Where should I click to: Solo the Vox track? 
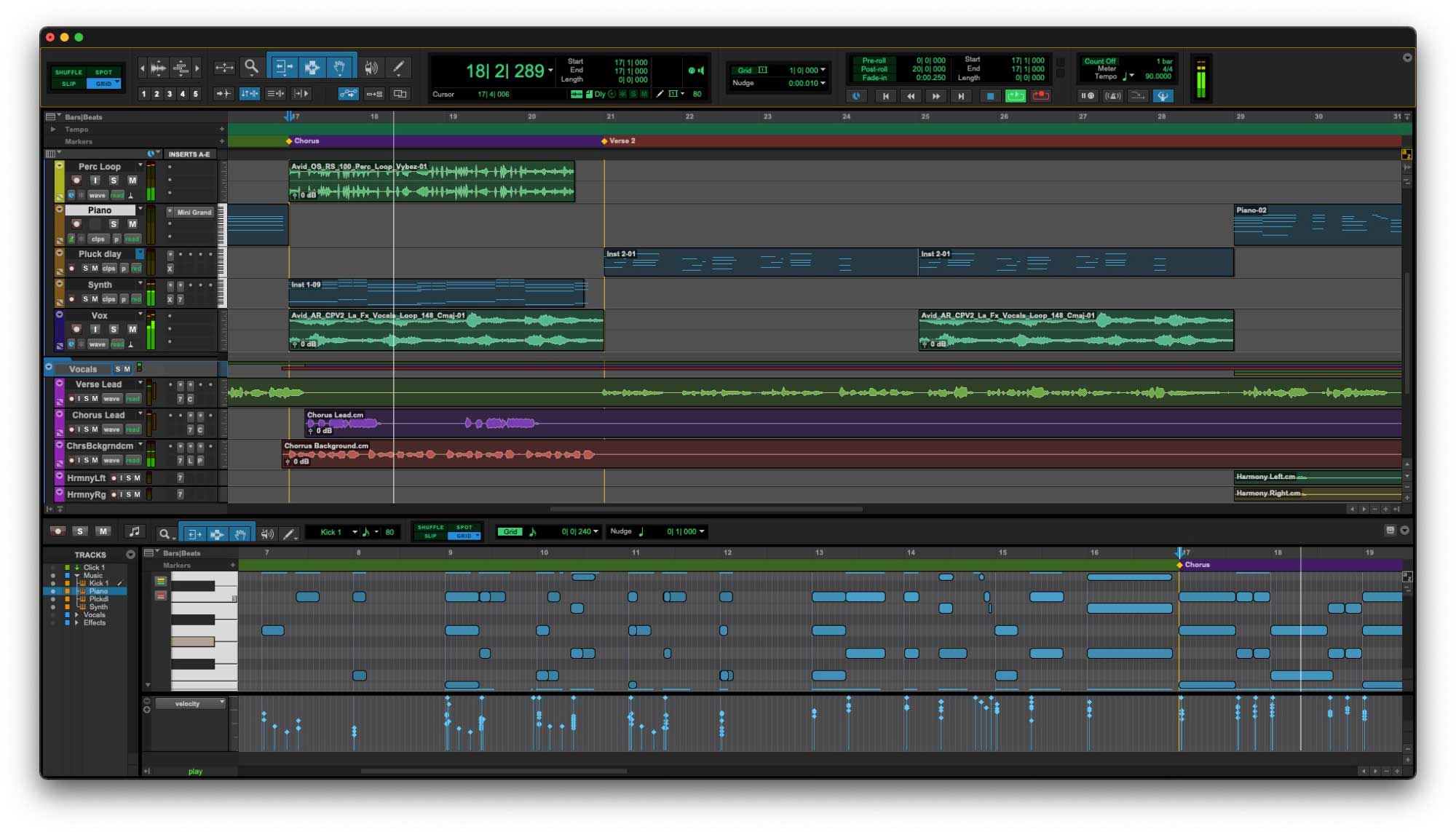click(x=114, y=329)
